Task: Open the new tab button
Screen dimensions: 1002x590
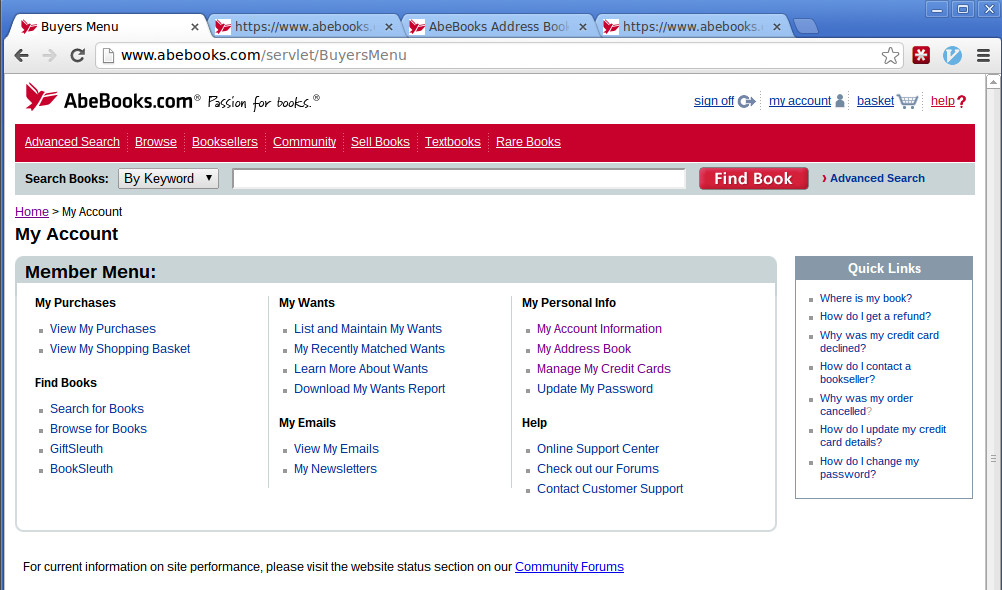Action: coord(805,27)
